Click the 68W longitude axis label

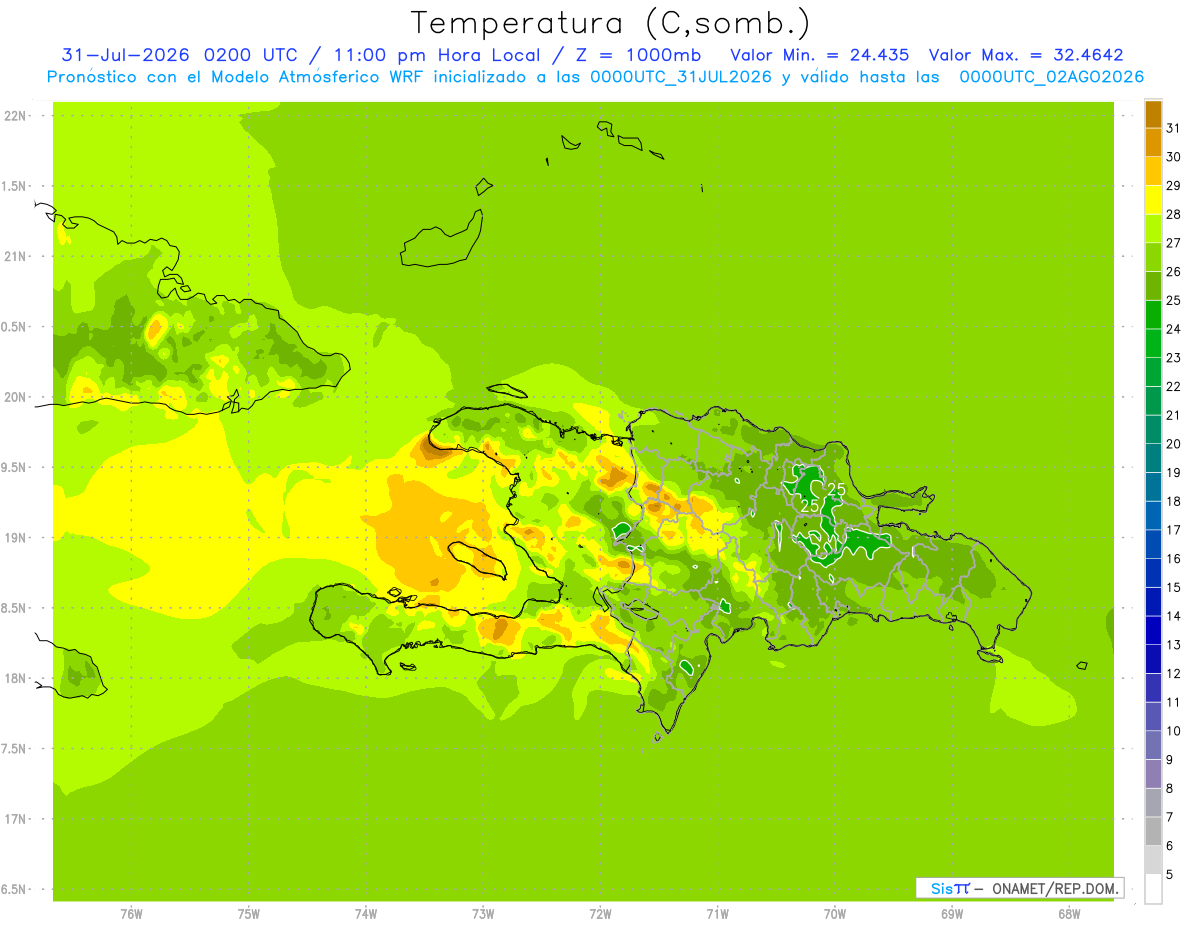(x=1069, y=914)
